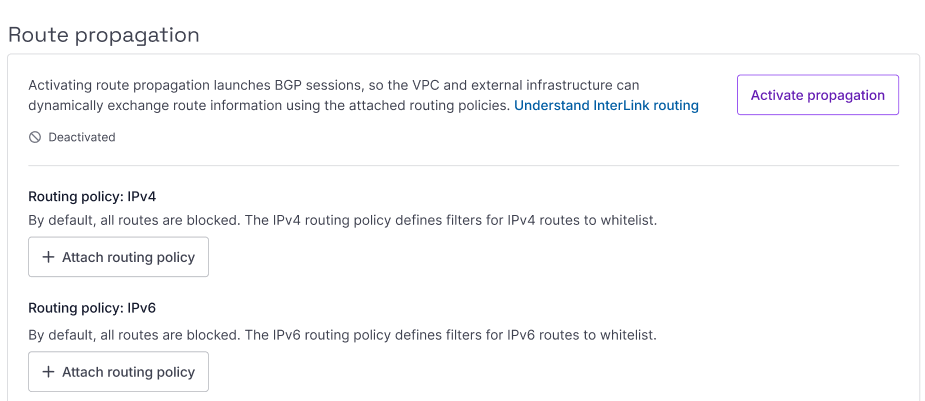Open the Understand InterLink routing link
The image size is (925, 401).
pos(606,105)
